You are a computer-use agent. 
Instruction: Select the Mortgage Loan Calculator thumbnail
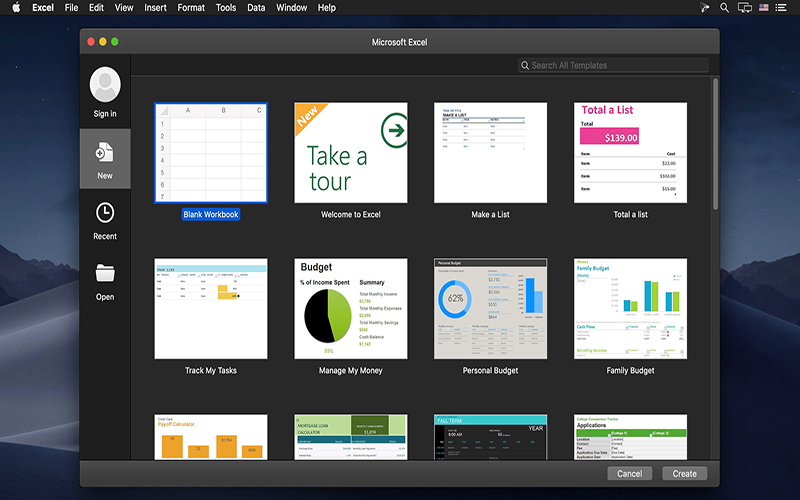(x=351, y=437)
